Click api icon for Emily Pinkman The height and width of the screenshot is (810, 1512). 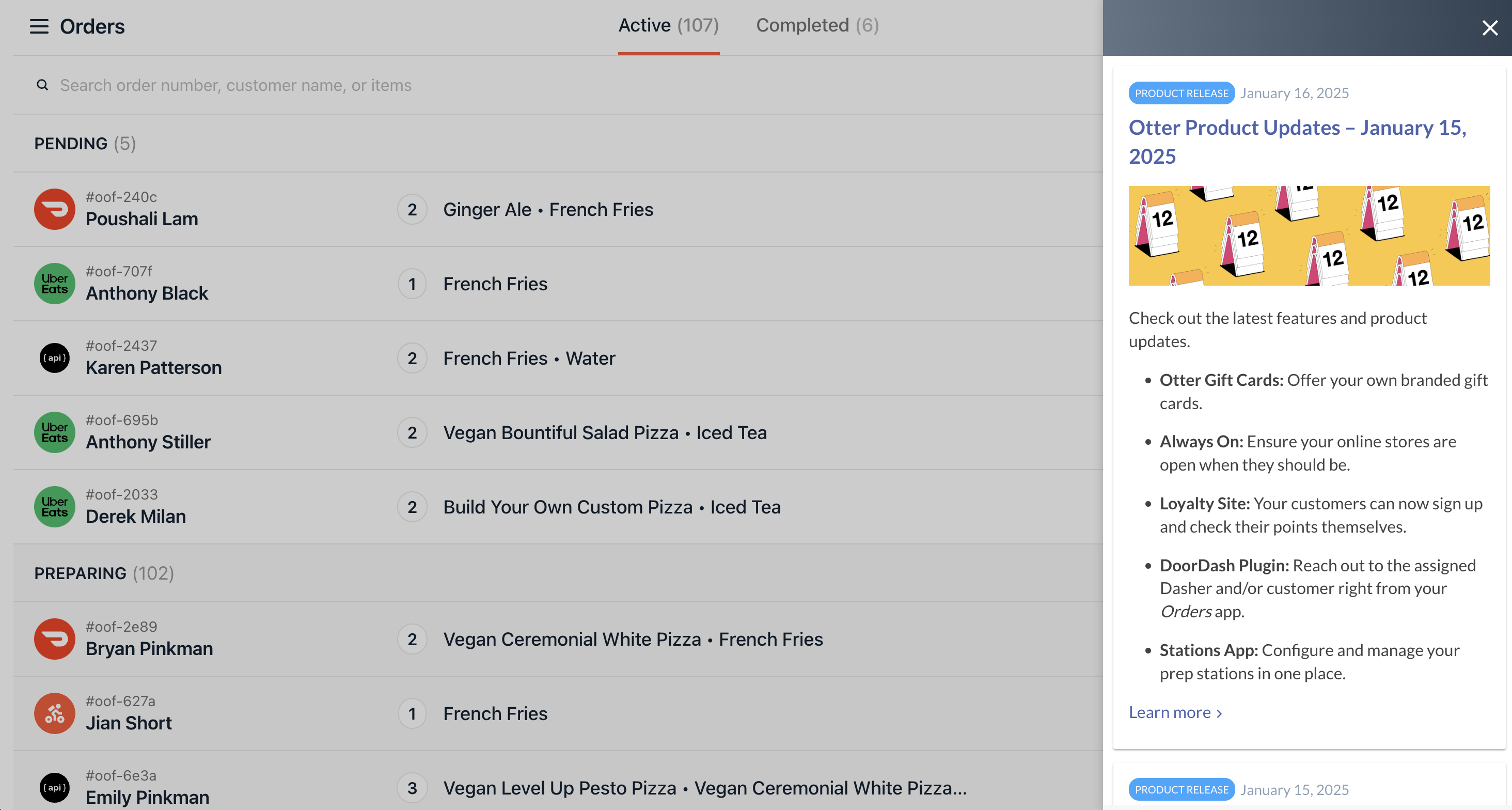[55, 788]
